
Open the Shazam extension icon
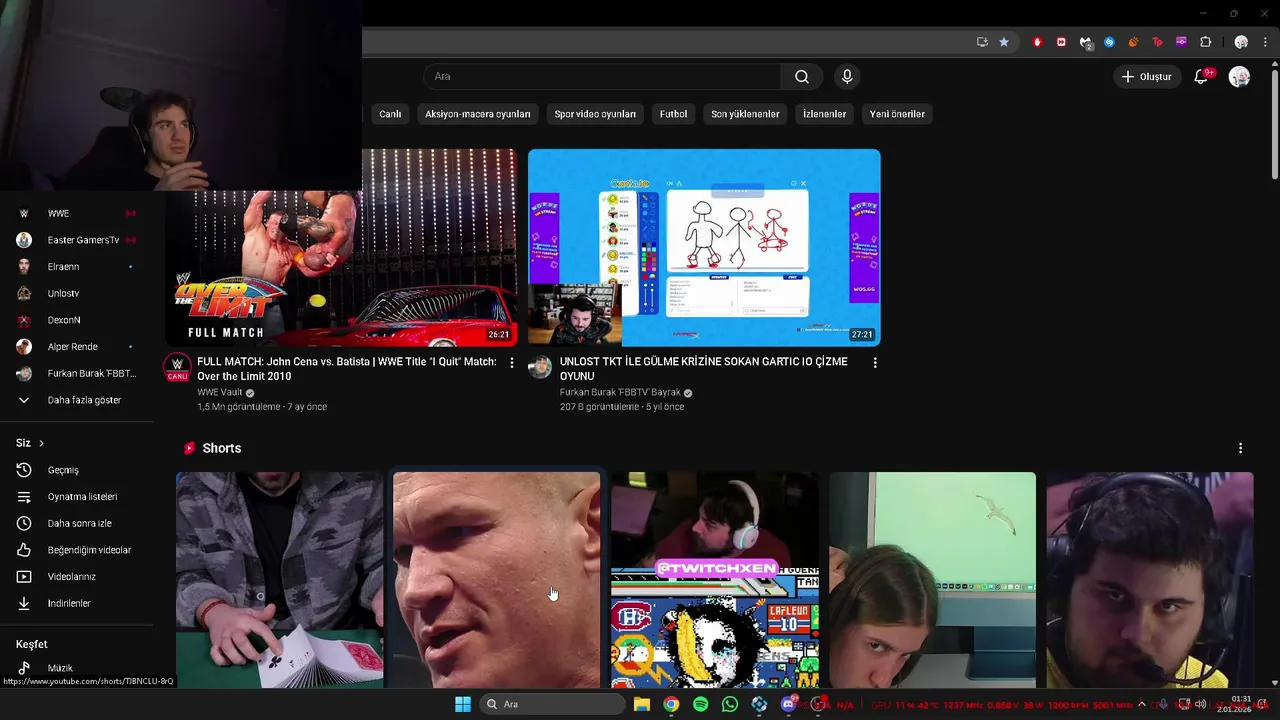[x=1109, y=42]
